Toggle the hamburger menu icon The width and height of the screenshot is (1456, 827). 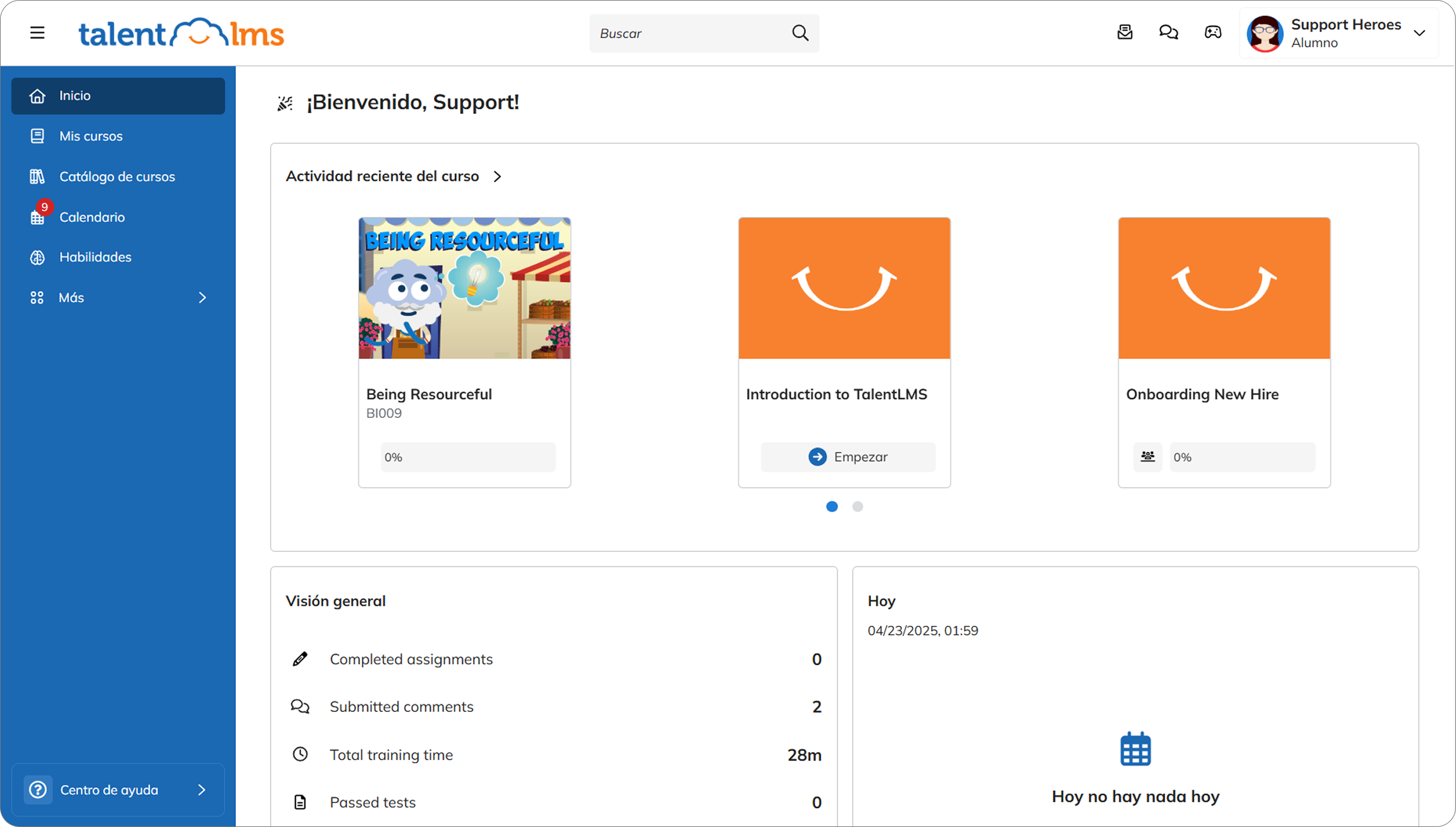(37, 33)
